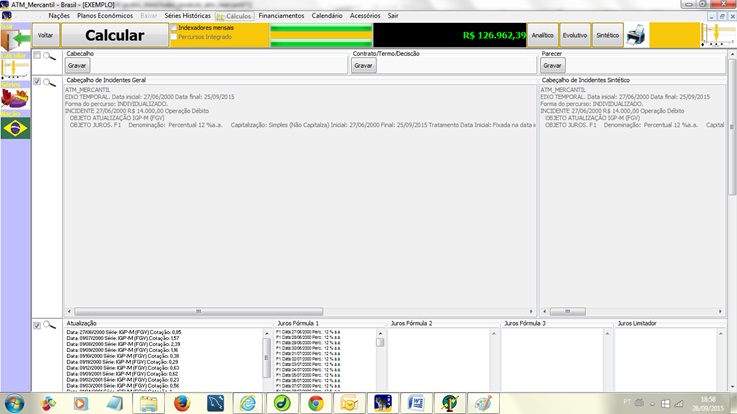Uncheck the Cabeçalho de Incidentes Geral checkbox
Screen dimensions: 737x414
[x=37, y=81]
